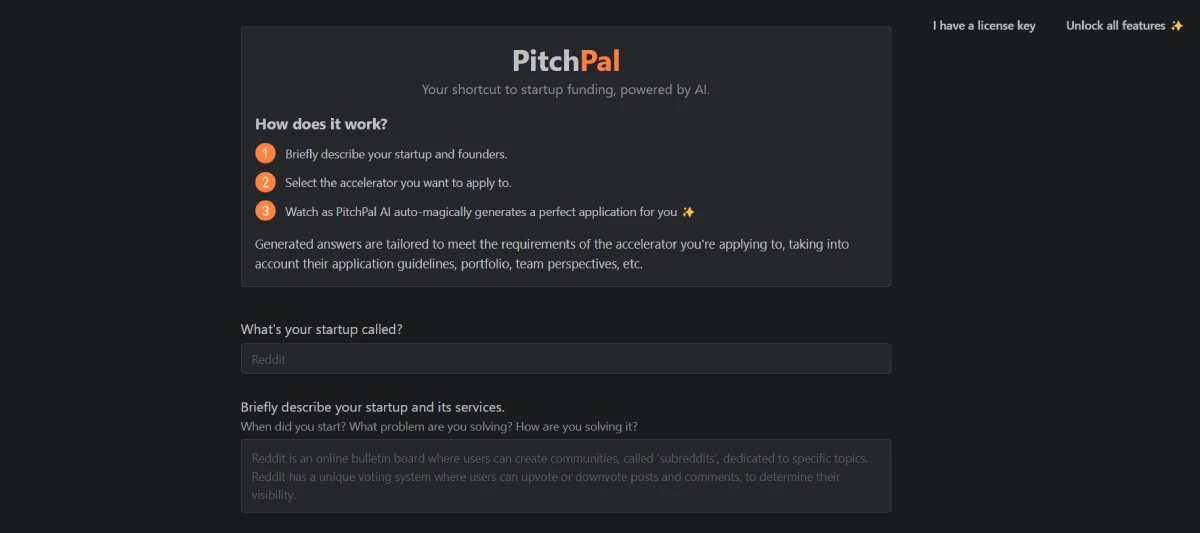Viewport: 1200px width, 533px height.
Task: Click the orange step 1 number badge
Action: [x=265, y=154]
